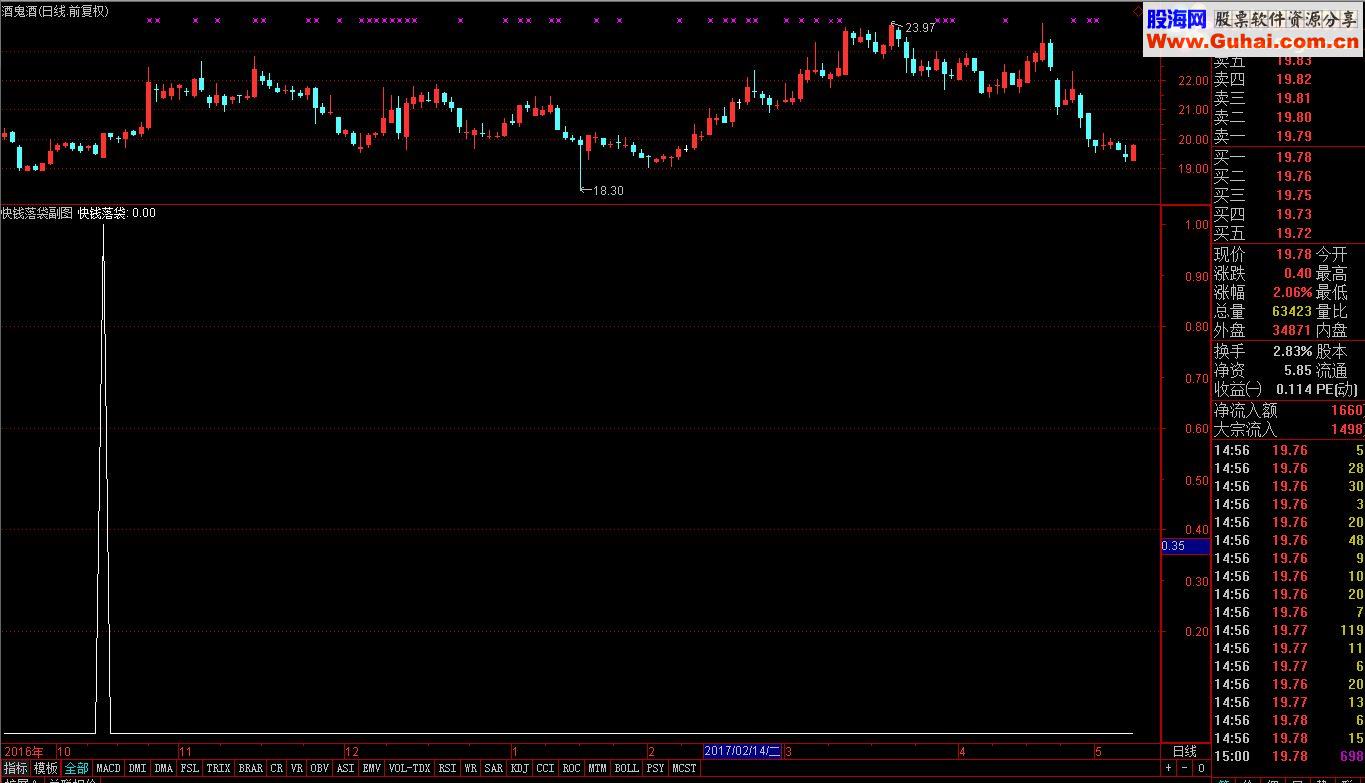Viewport: 1365px width, 783px height.
Task: Select the MTM indicator tab
Action: [597, 768]
